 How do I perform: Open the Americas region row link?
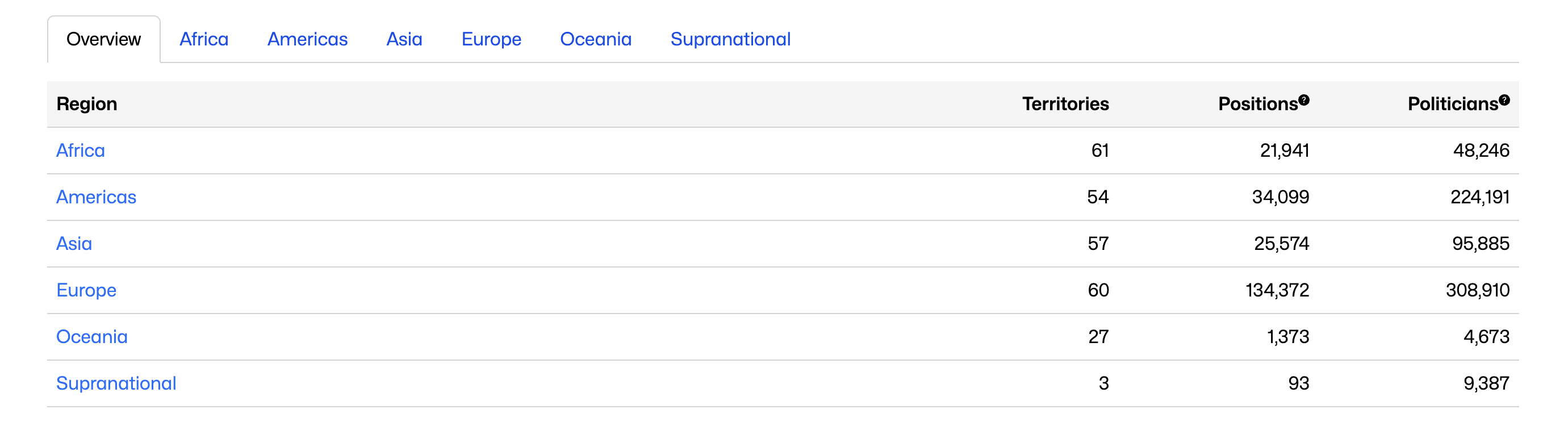tap(96, 197)
